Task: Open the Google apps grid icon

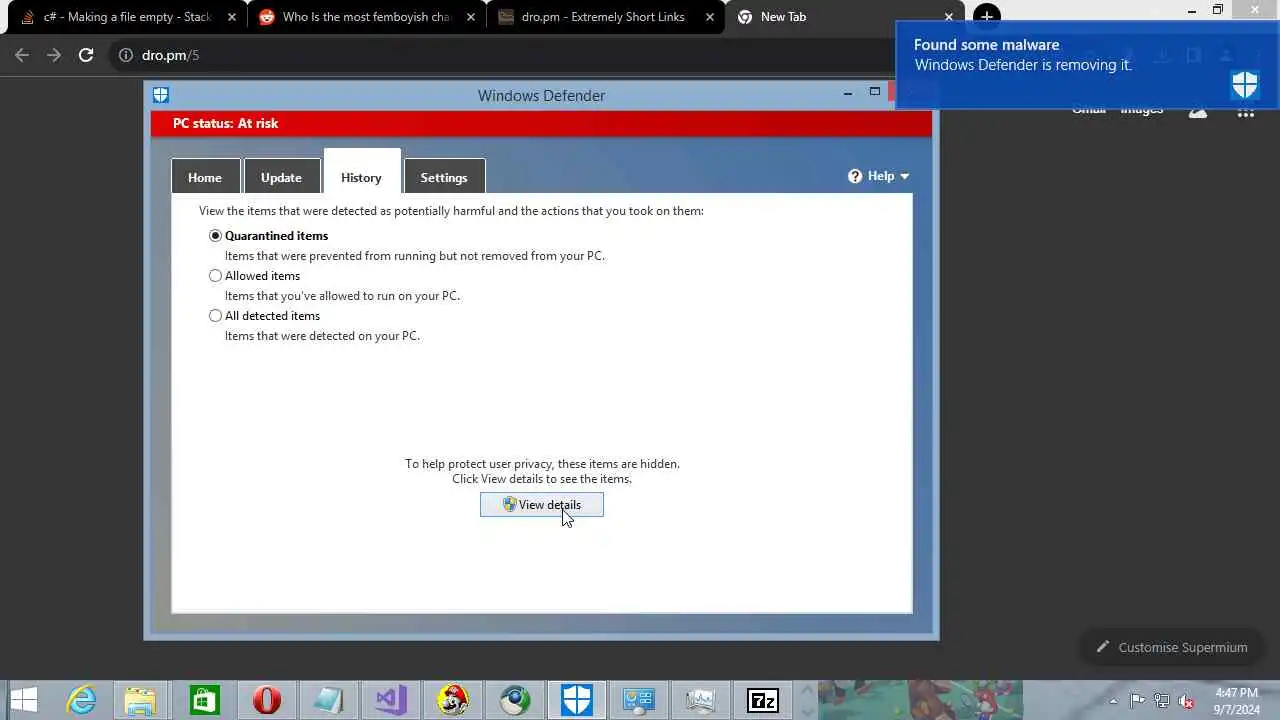Action: 1245,111
